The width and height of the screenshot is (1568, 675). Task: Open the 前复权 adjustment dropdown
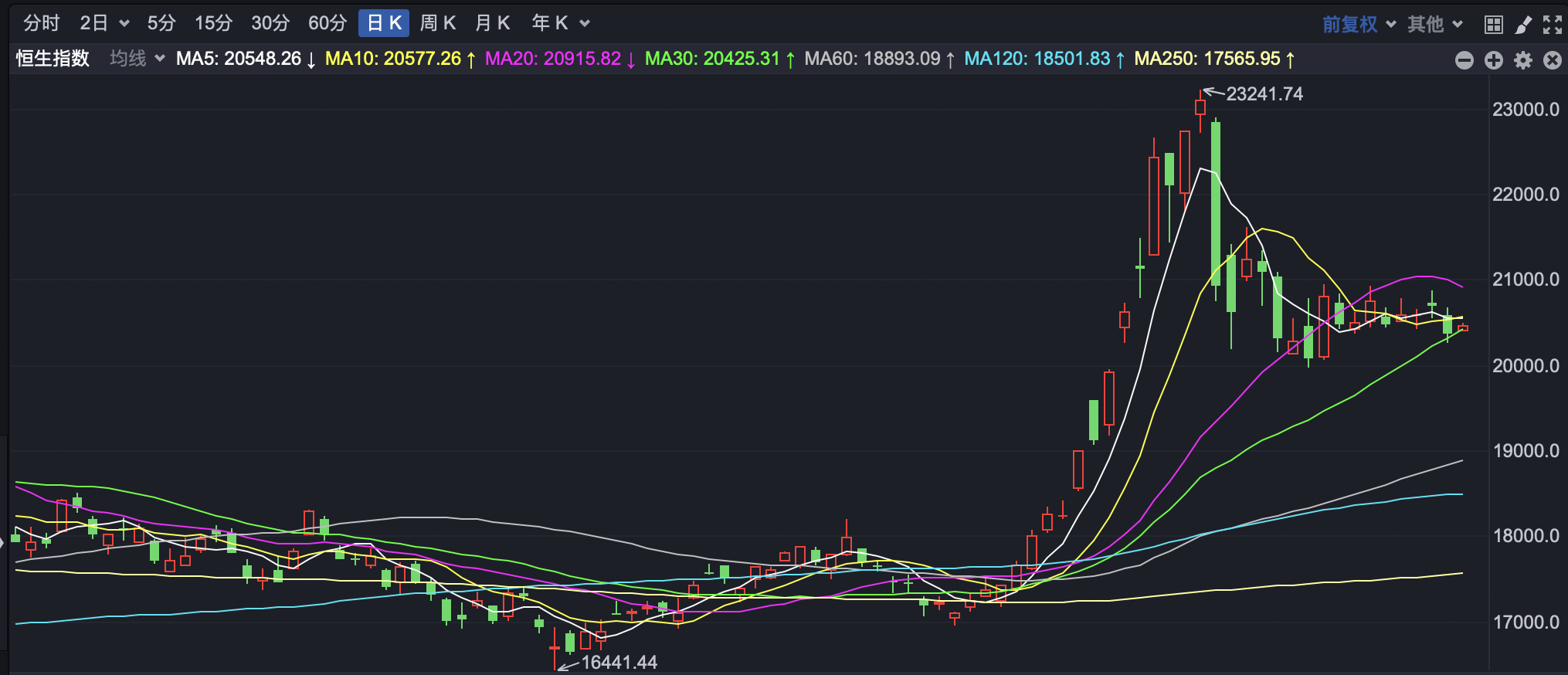tap(1359, 24)
